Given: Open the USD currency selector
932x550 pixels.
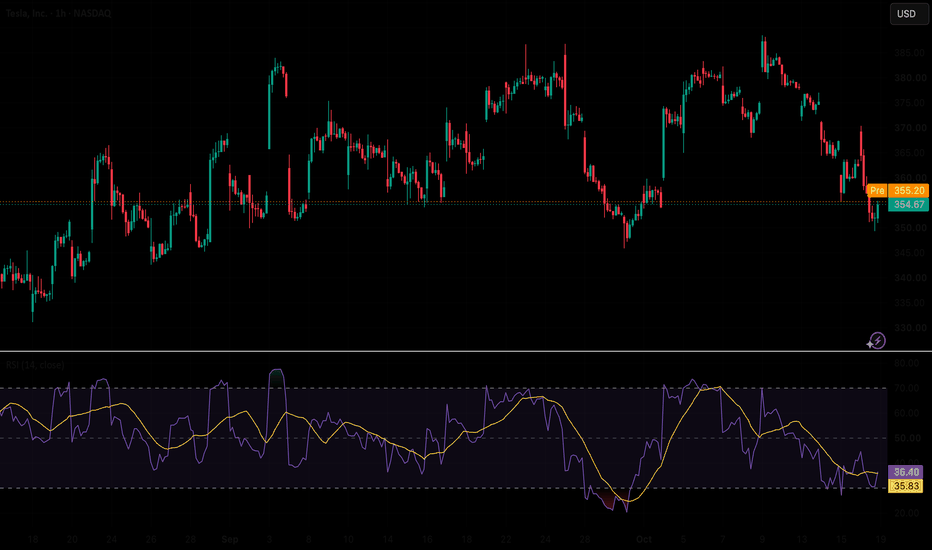Looking at the screenshot, I should pyautogui.click(x=909, y=14).
